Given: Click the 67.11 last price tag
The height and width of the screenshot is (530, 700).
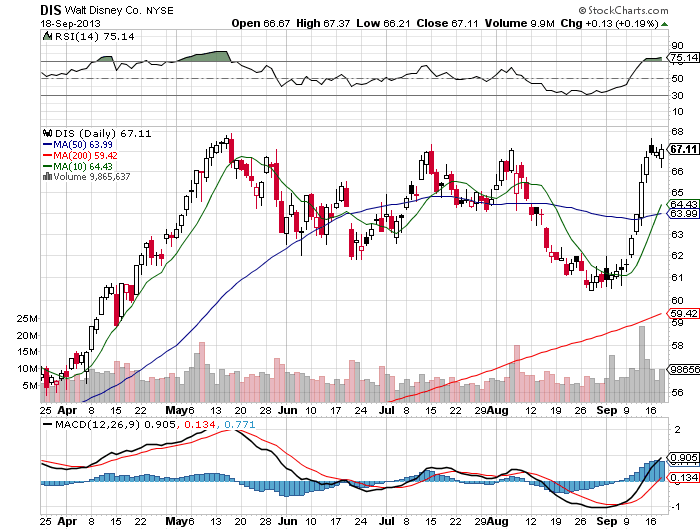Looking at the screenshot, I should [x=683, y=149].
